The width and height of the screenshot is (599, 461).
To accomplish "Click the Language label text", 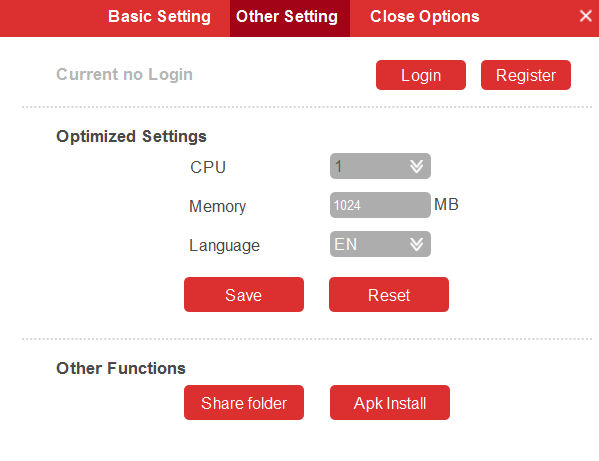I will pyautogui.click(x=224, y=246).
